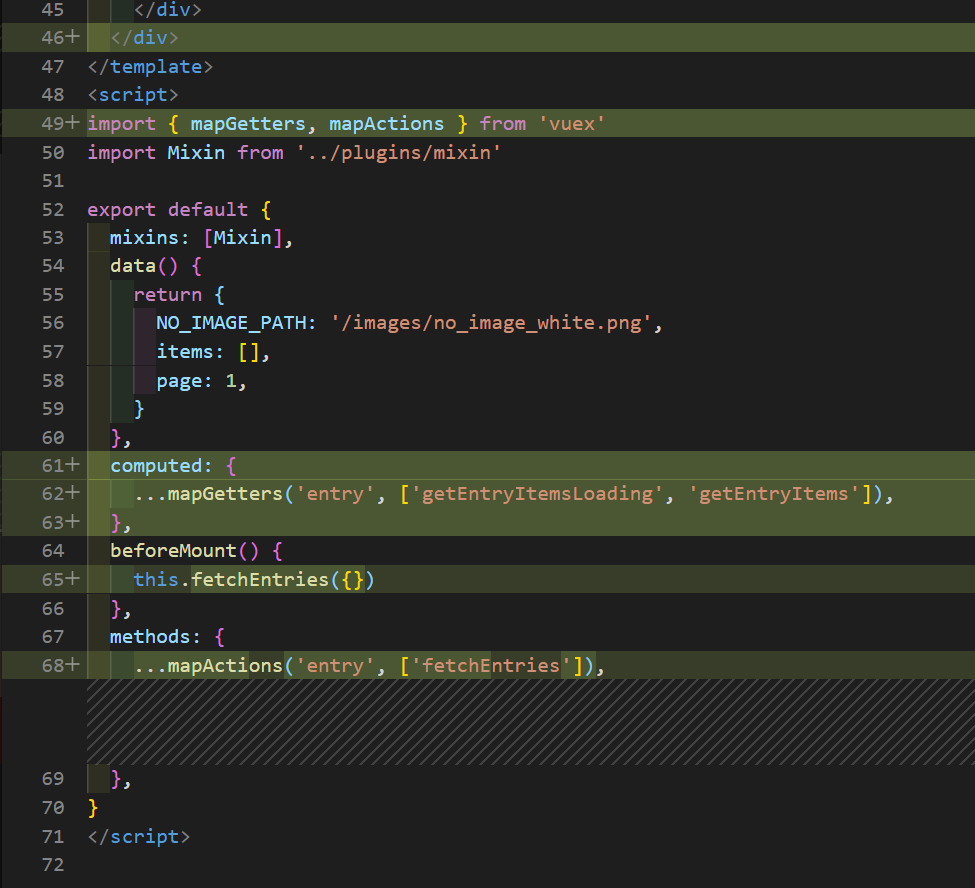Click '../plugins/mixin' import path string
This screenshot has height=888, width=975.
pos(399,152)
